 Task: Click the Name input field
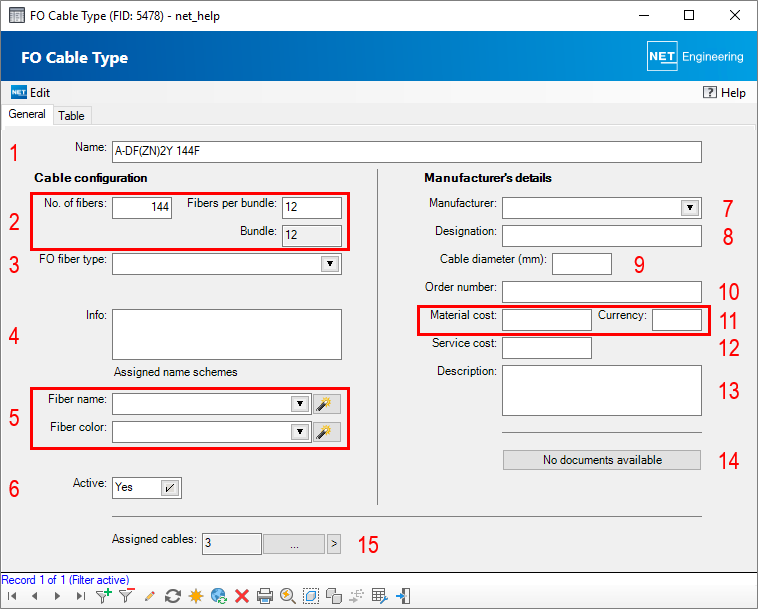coord(407,152)
